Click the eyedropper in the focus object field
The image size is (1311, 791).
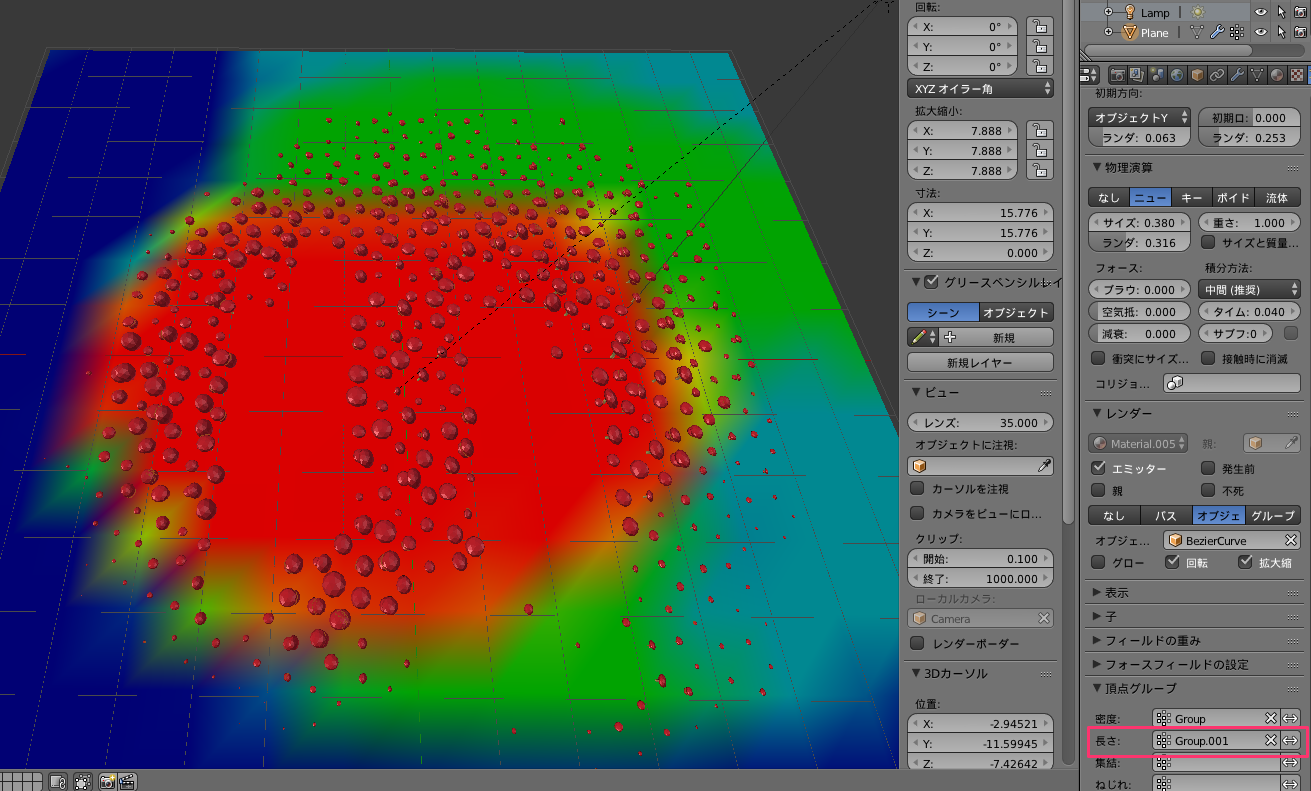point(1044,466)
